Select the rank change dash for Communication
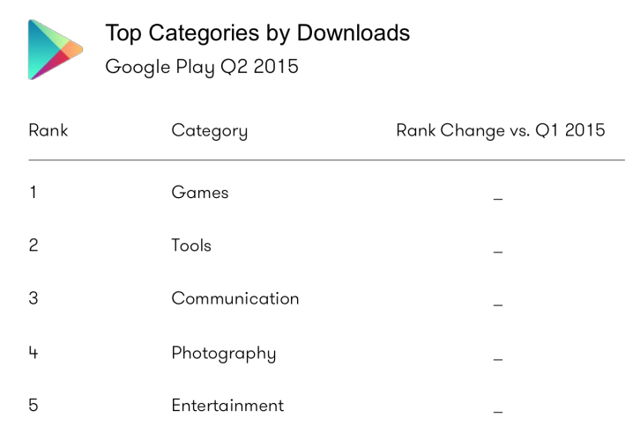 [x=498, y=305]
